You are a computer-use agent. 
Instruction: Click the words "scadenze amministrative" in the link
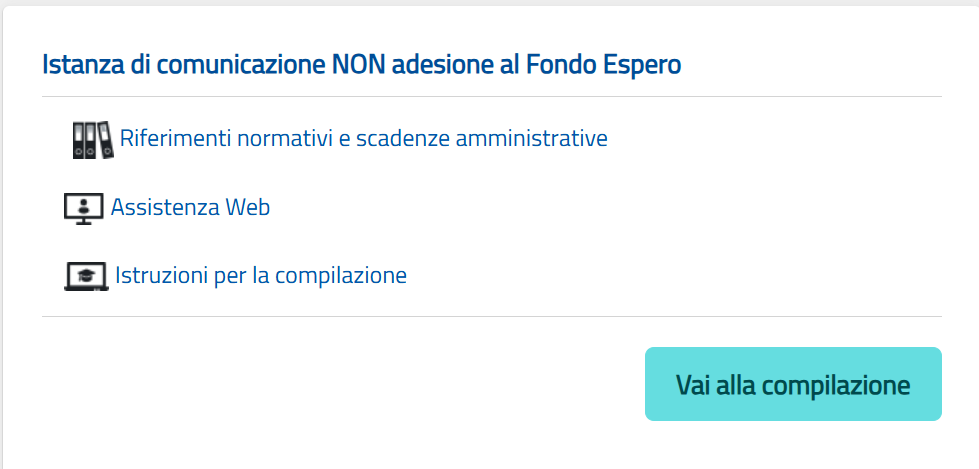[x=482, y=138]
